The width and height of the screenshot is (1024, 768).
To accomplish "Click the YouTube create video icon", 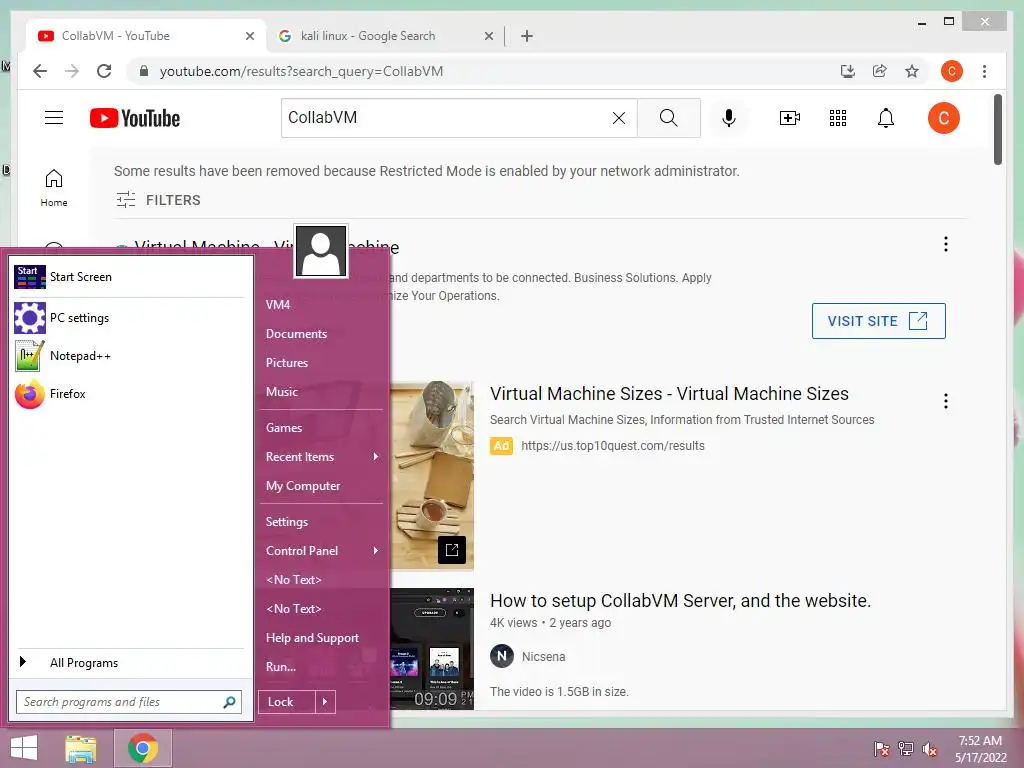I will coord(790,118).
